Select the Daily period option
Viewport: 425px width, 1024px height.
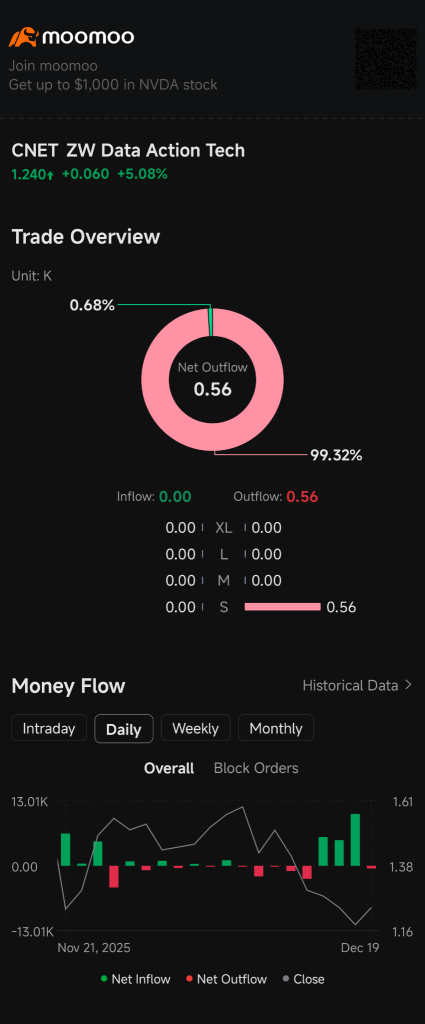[x=124, y=729]
